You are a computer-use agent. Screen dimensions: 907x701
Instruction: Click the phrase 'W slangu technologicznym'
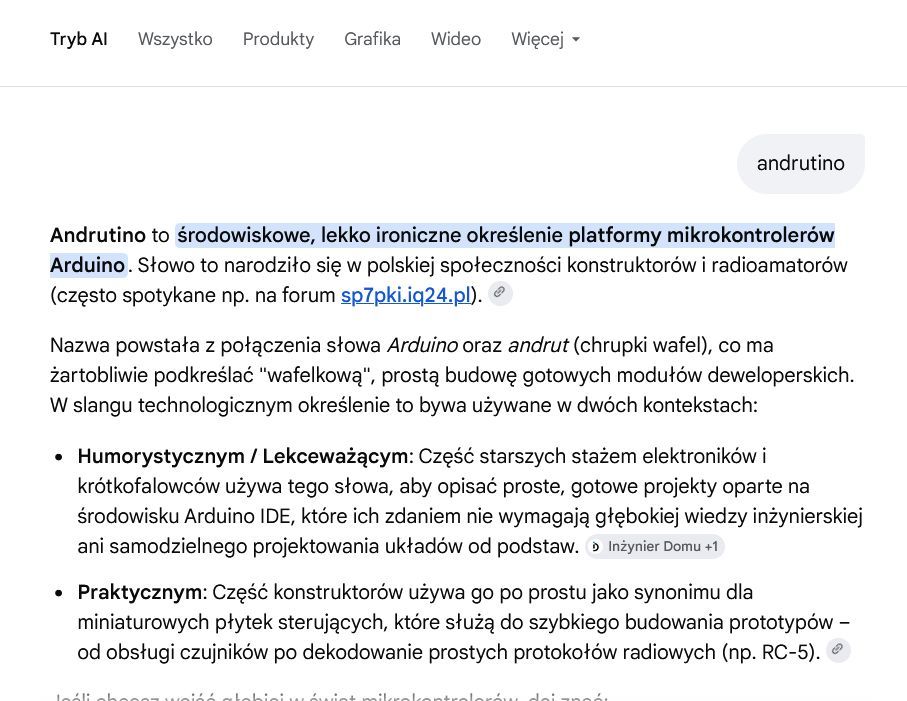coord(171,405)
